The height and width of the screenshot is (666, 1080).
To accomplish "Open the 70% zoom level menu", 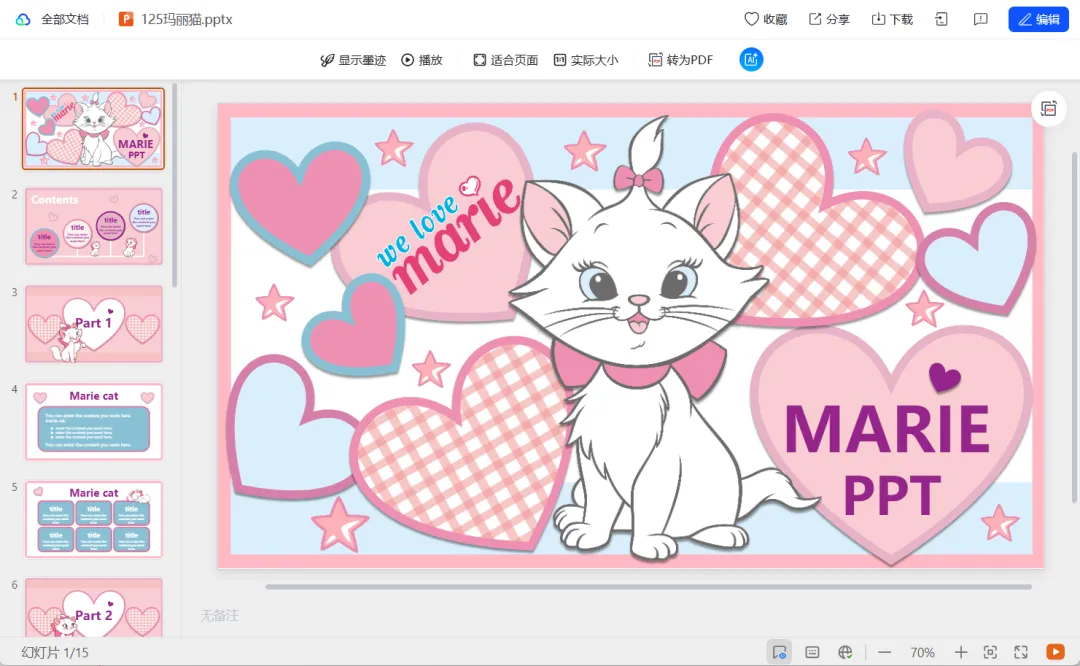I will click(x=922, y=652).
